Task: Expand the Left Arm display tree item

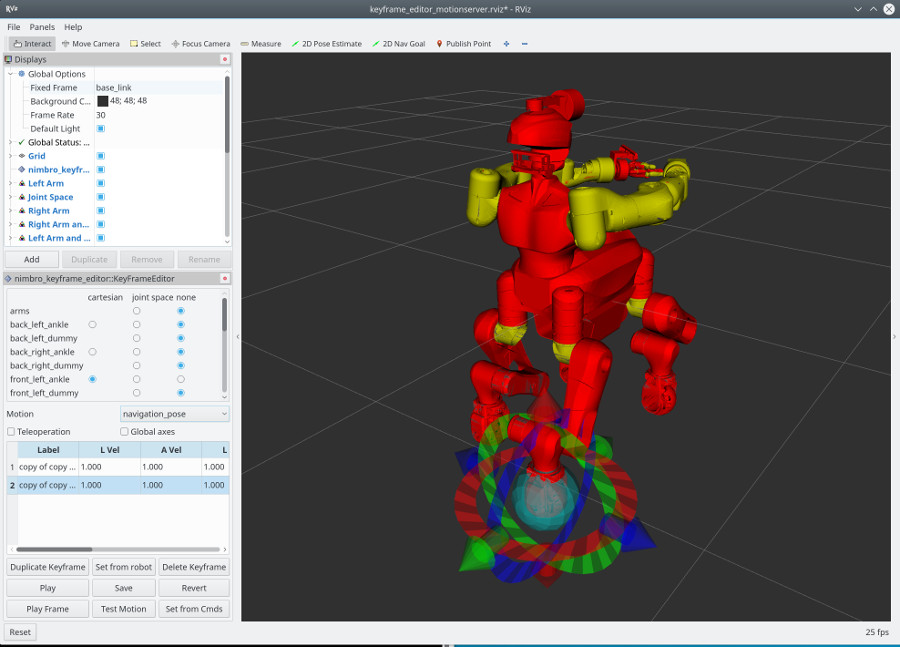Action: pyautogui.click(x=10, y=184)
